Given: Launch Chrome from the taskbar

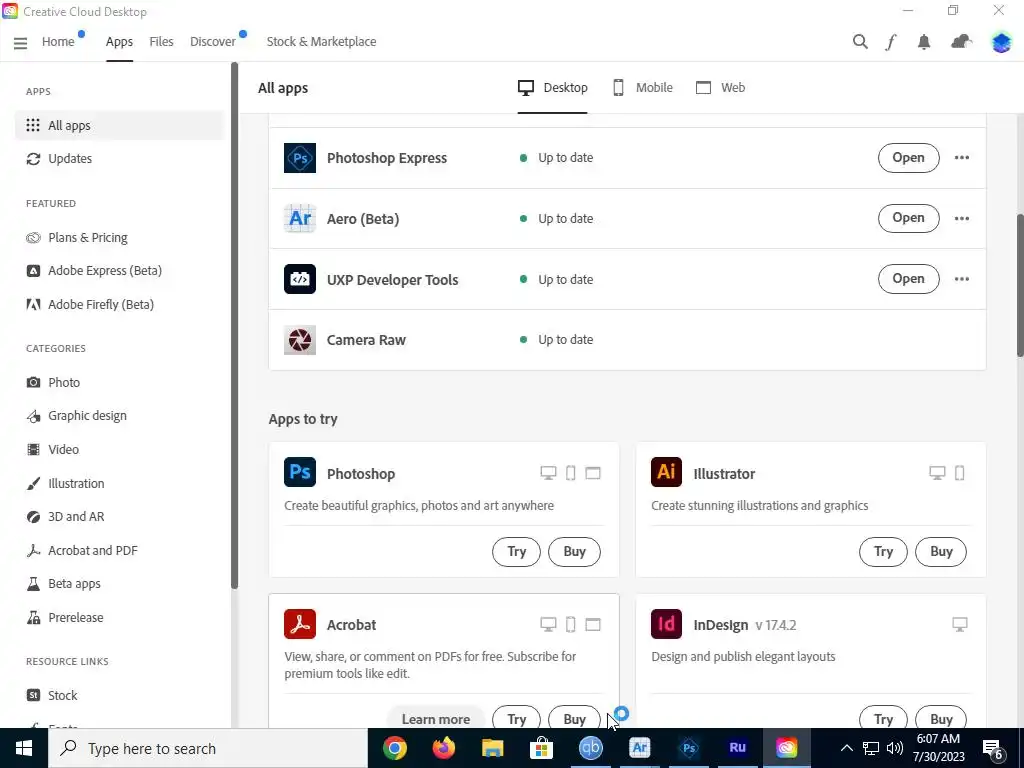Looking at the screenshot, I should pos(394,748).
